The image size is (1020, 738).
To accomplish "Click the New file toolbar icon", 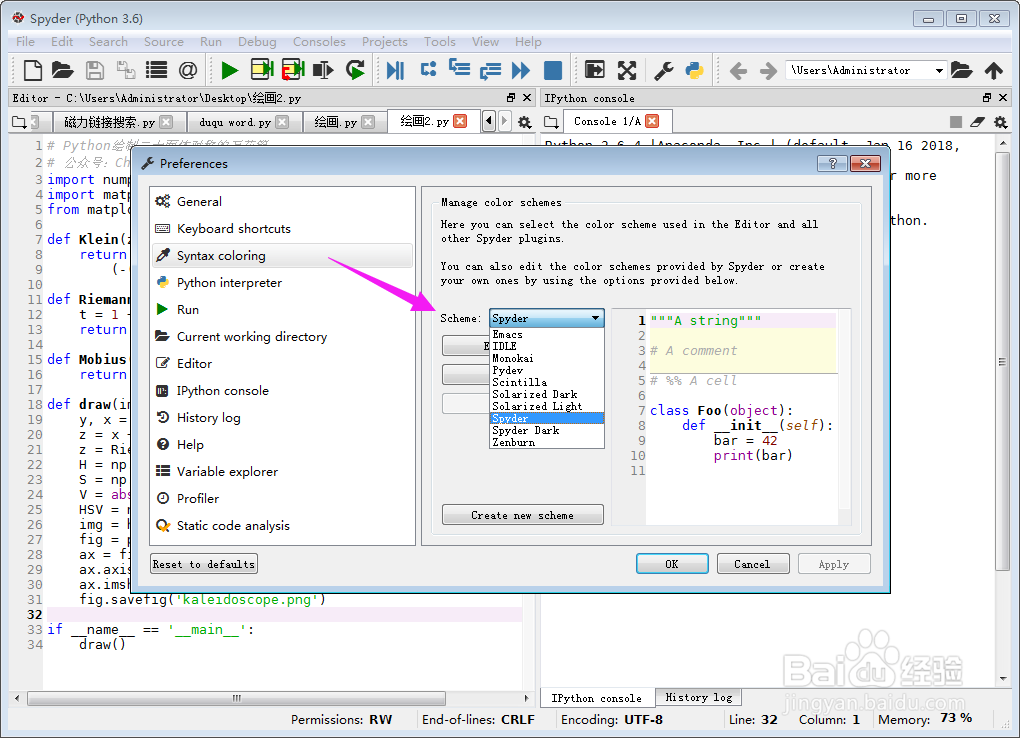I will (x=32, y=70).
